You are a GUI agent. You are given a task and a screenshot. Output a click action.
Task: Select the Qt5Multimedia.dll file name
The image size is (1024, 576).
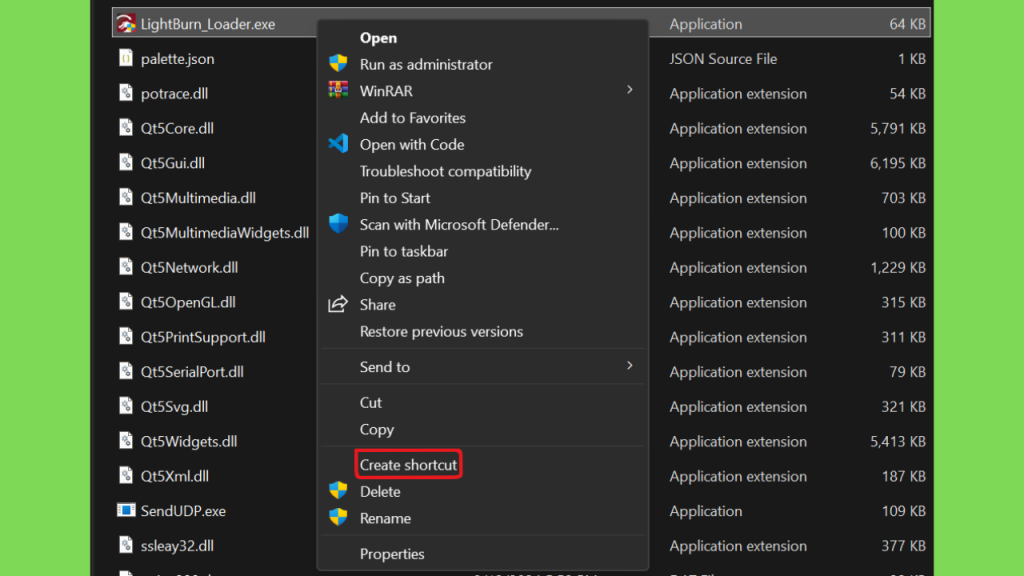(198, 198)
